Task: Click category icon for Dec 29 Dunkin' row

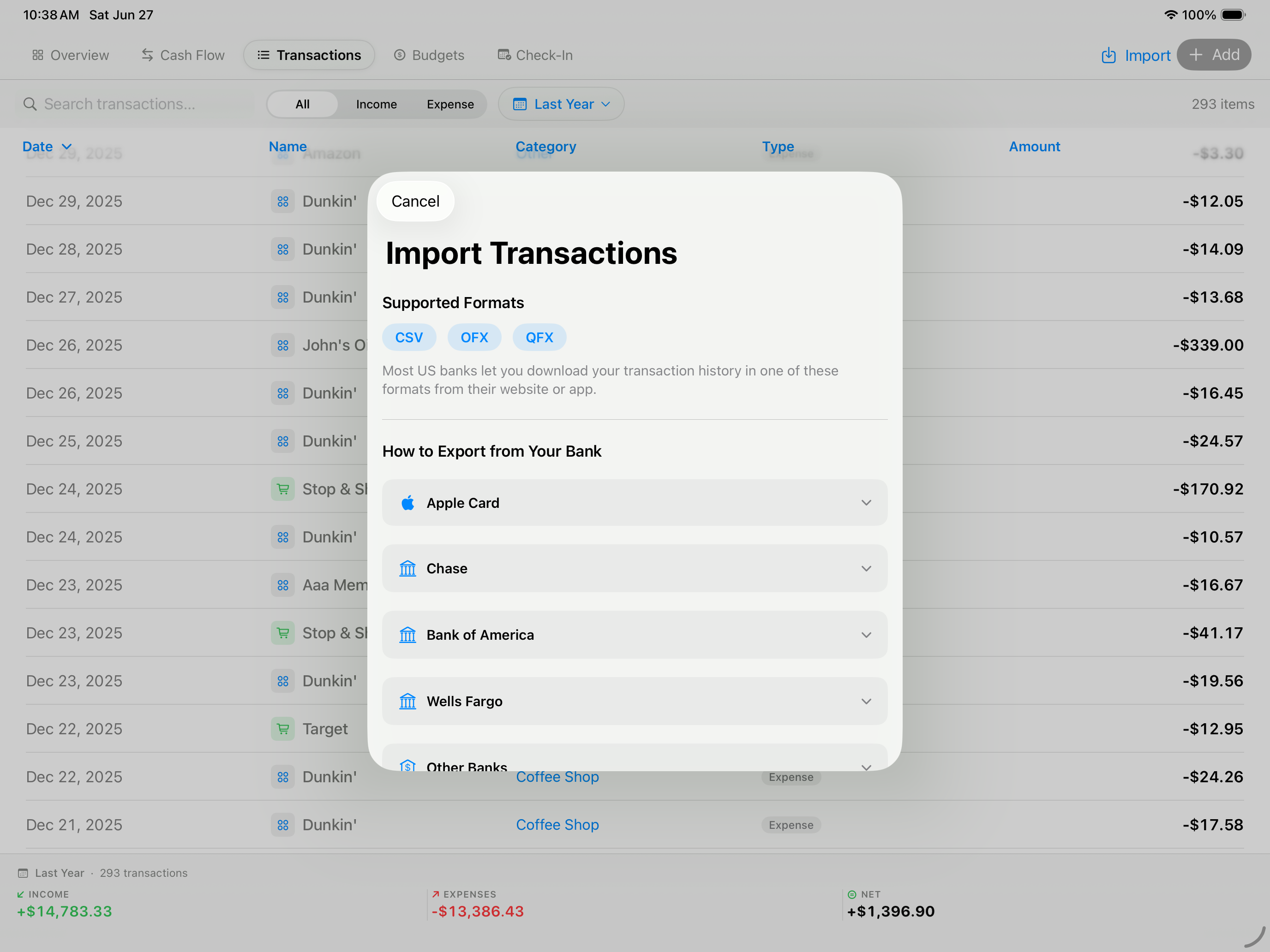Action: click(282, 202)
